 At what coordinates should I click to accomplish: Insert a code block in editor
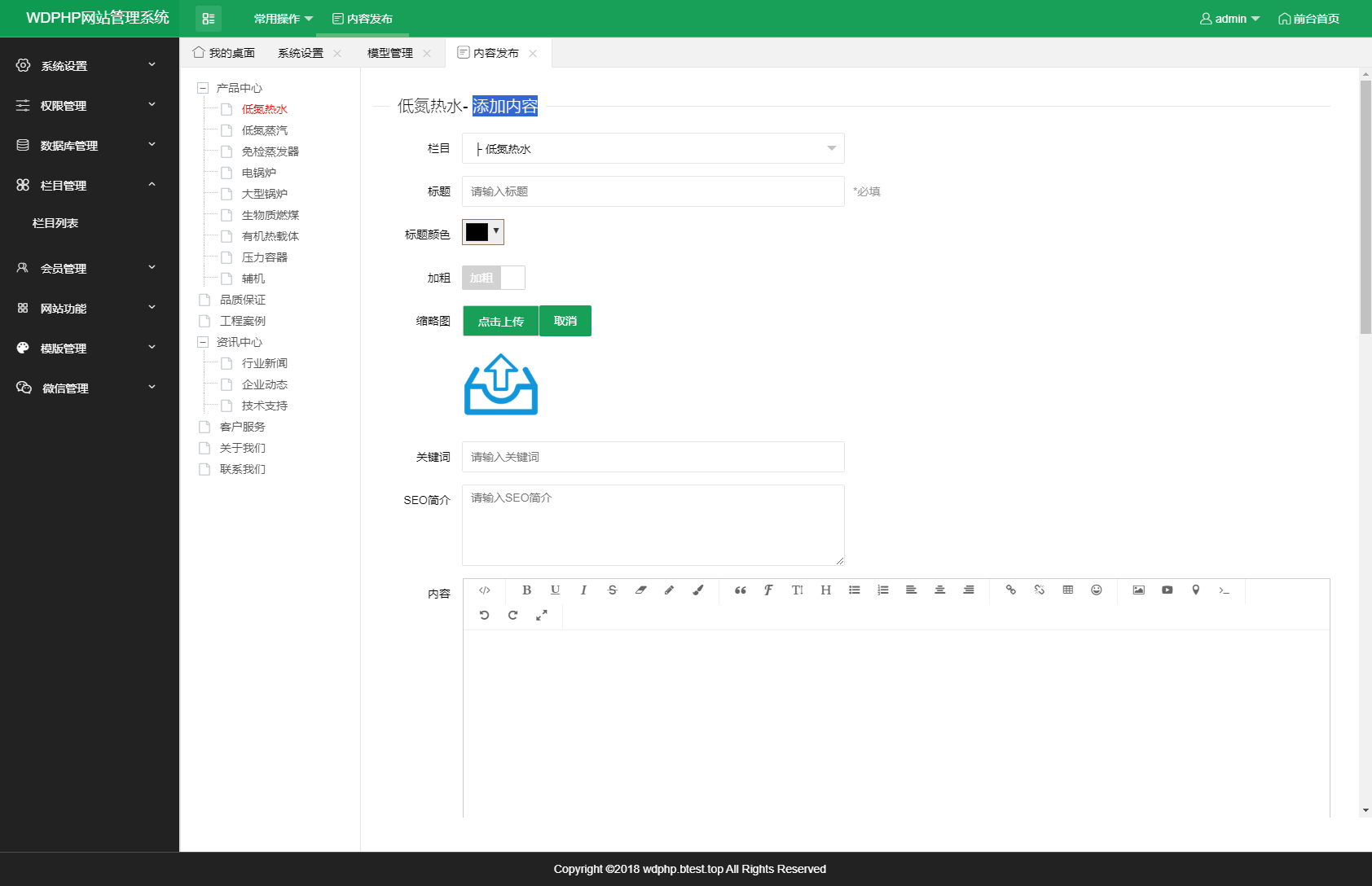coord(1225,590)
